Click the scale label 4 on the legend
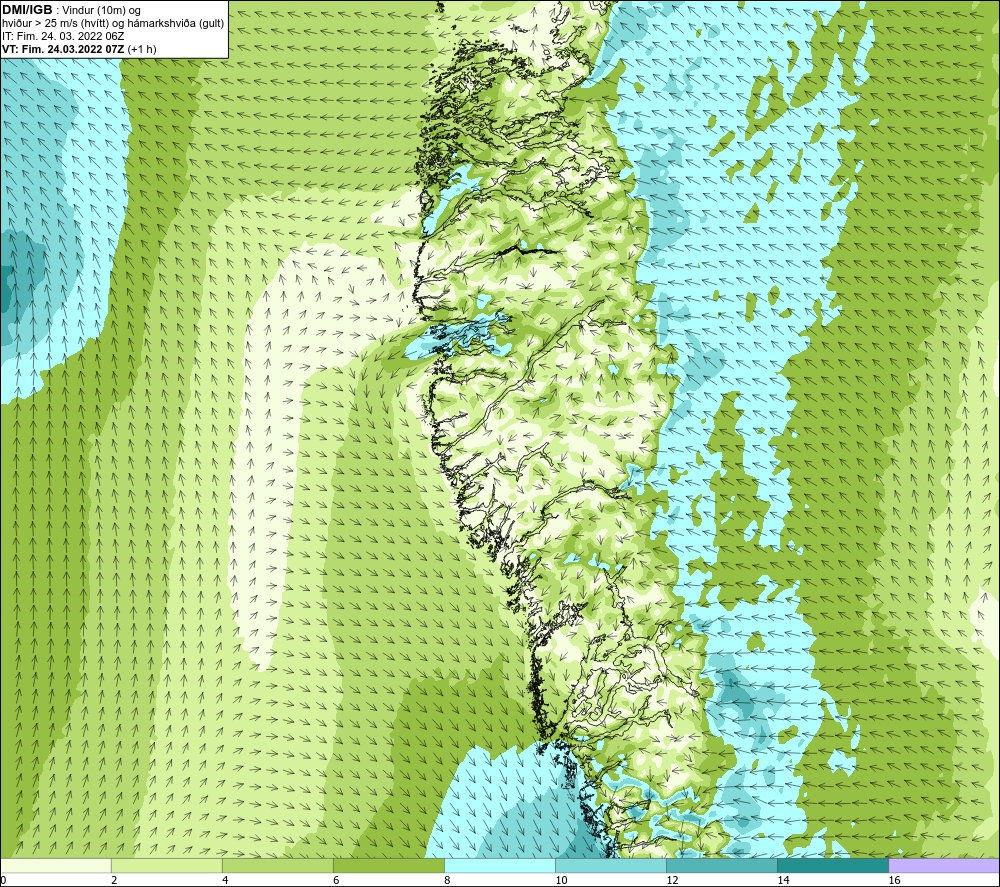The width and height of the screenshot is (1000, 887). tap(225, 881)
